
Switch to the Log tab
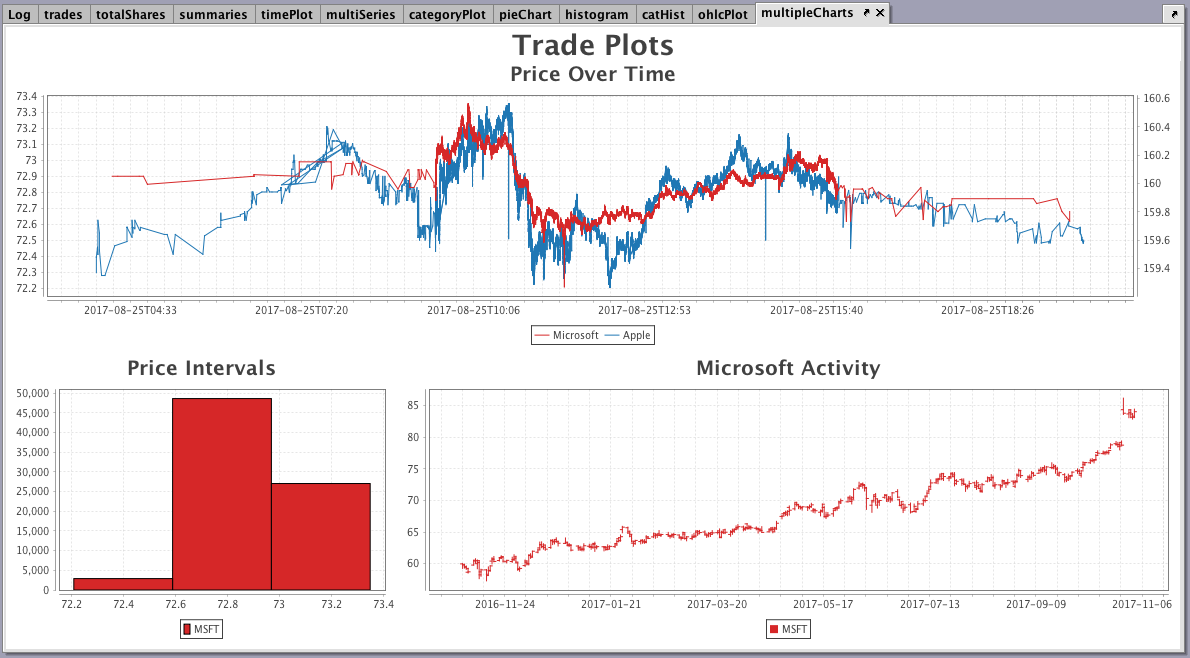click(19, 14)
